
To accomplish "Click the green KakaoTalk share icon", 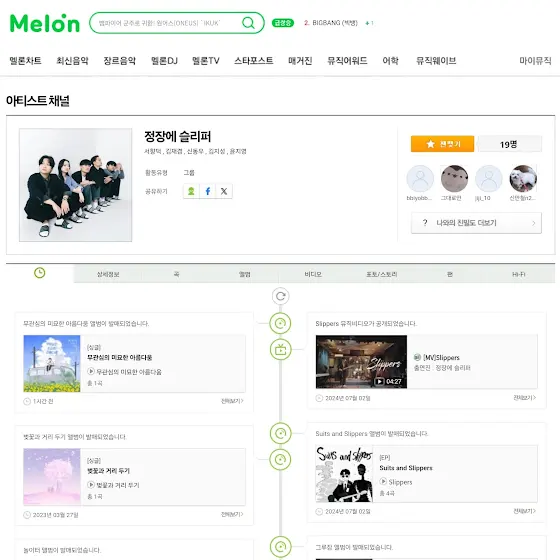I will pyautogui.click(x=191, y=191).
